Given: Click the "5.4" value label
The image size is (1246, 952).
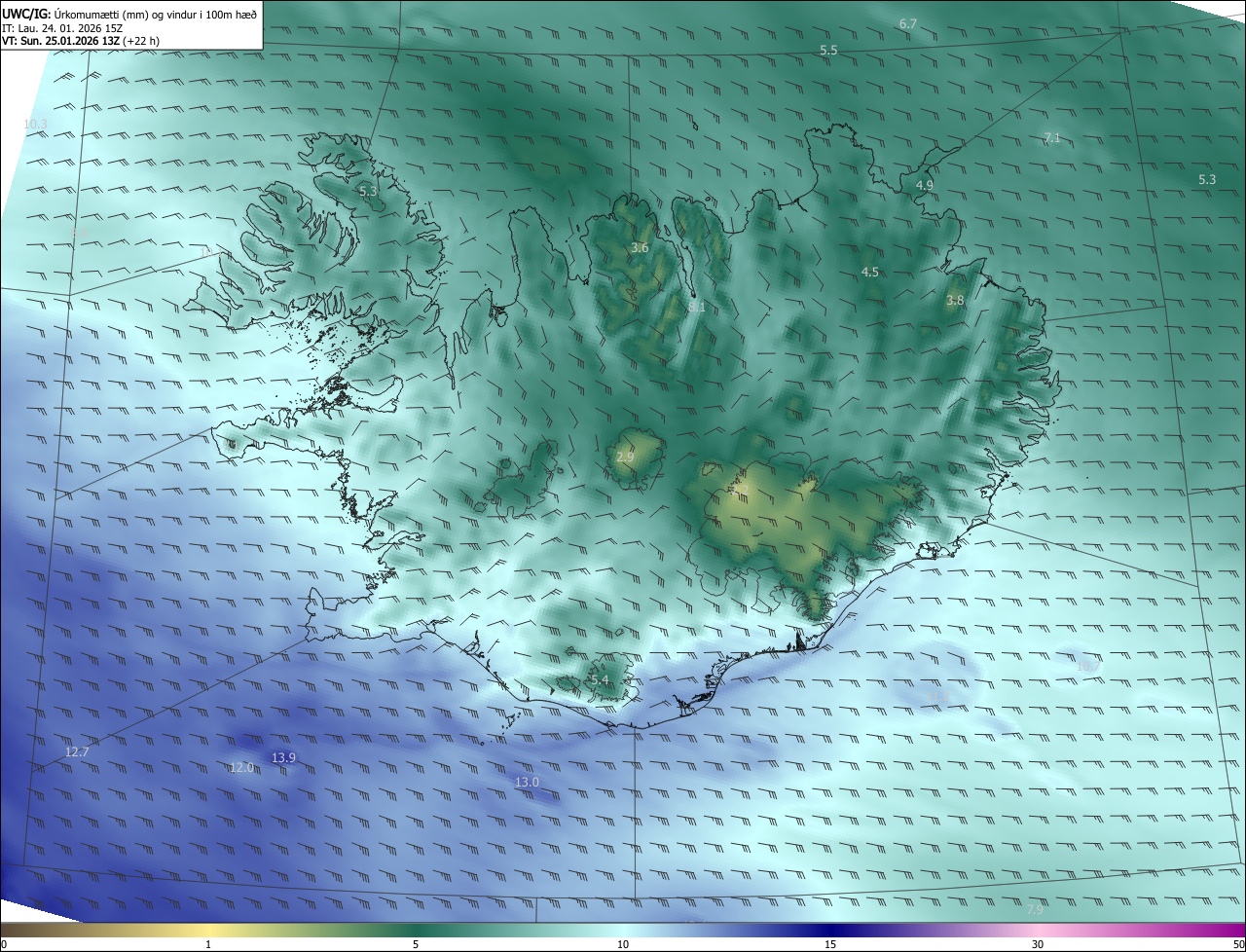Looking at the screenshot, I should click(600, 679).
